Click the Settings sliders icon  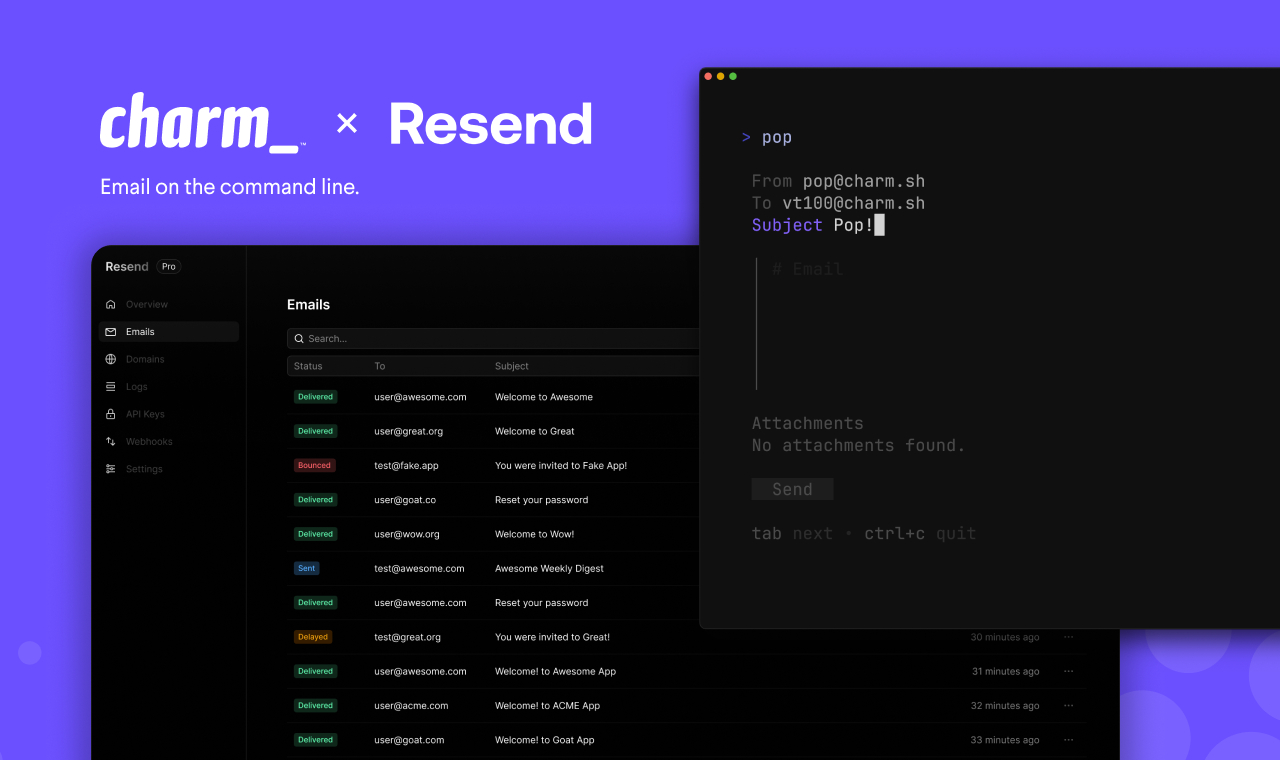click(x=111, y=469)
